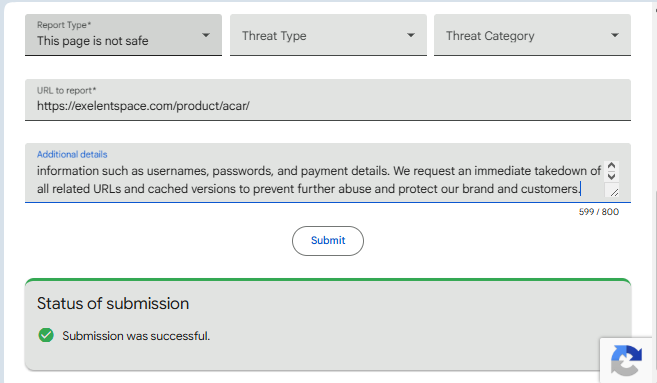Click the Additional details label
Image resolution: width=657 pixels, height=383 pixels.
pyautogui.click(x=72, y=154)
